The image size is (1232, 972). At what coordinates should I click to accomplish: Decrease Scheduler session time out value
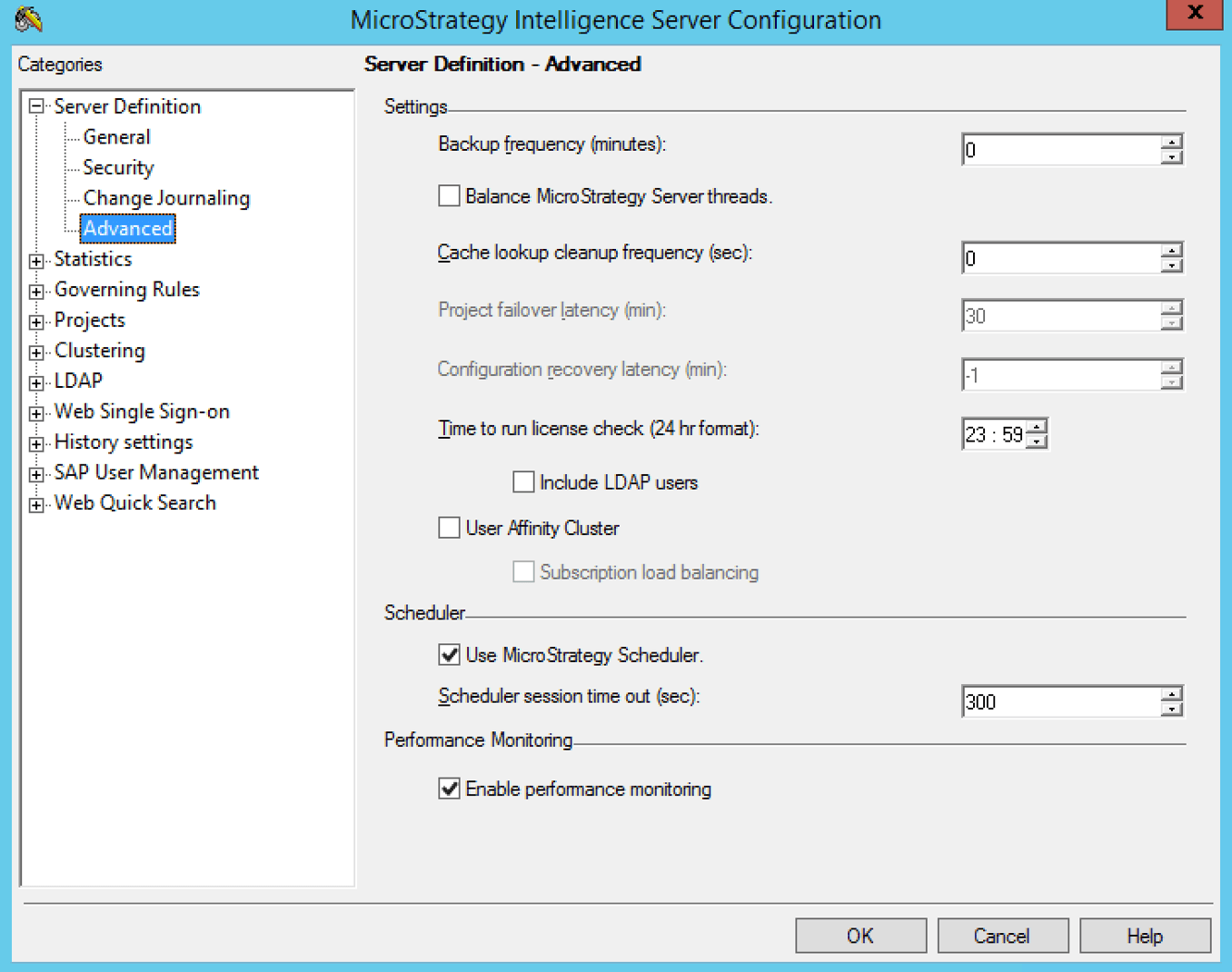1171,709
